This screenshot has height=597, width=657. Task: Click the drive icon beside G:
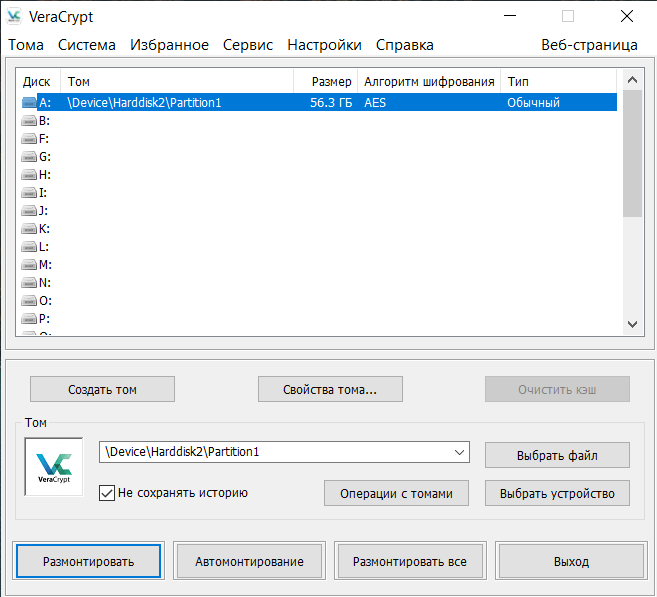tap(29, 157)
